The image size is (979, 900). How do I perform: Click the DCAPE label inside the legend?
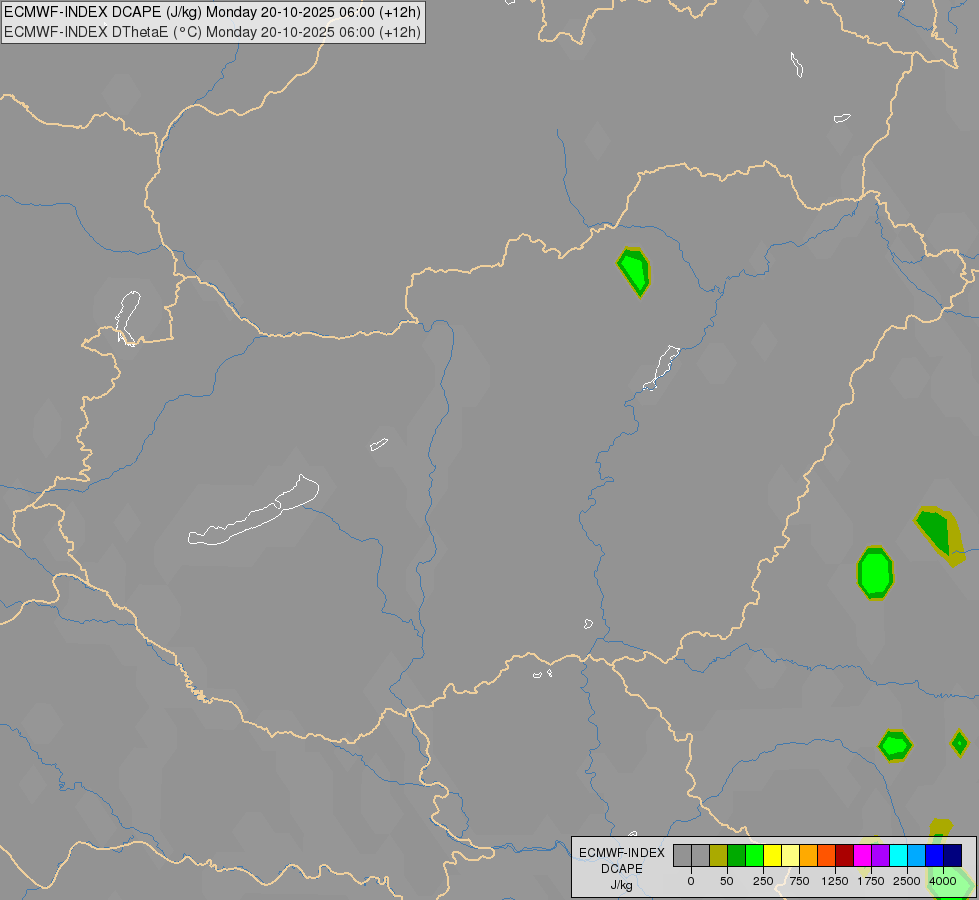(x=622, y=869)
